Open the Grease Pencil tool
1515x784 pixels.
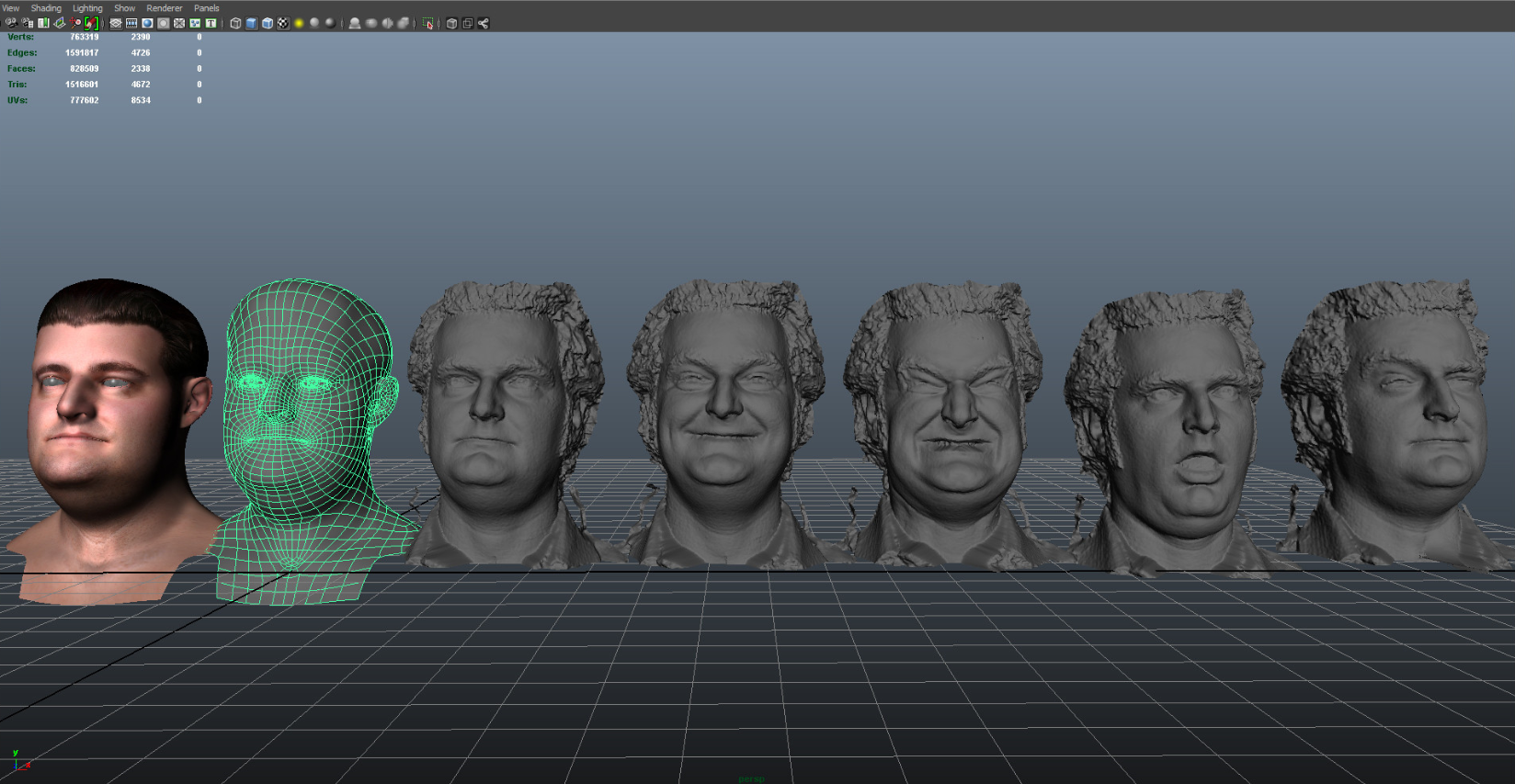(91, 23)
